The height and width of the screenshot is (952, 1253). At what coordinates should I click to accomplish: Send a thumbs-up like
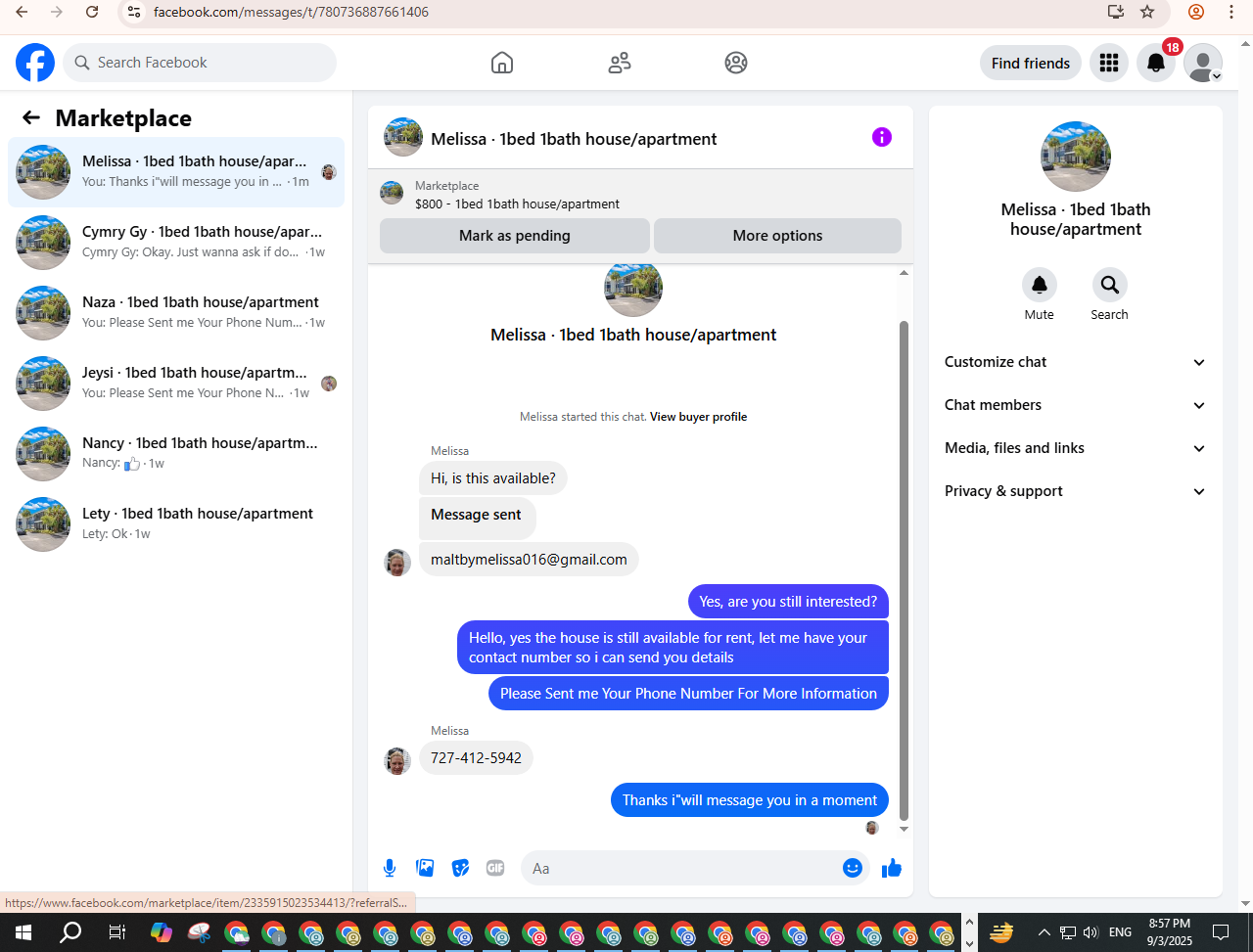click(x=892, y=868)
